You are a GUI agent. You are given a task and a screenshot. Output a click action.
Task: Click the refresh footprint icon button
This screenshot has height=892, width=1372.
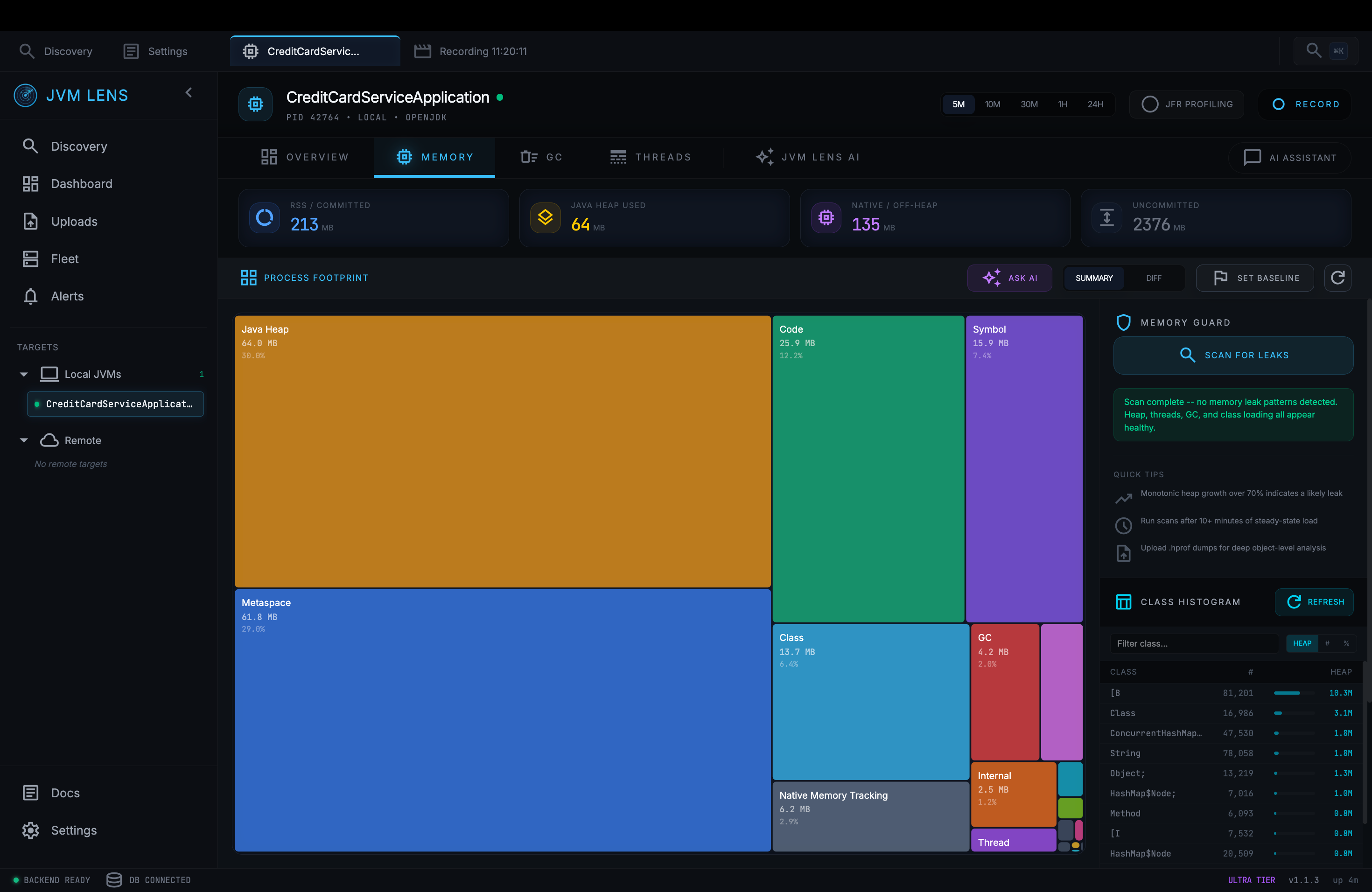[1337, 278]
